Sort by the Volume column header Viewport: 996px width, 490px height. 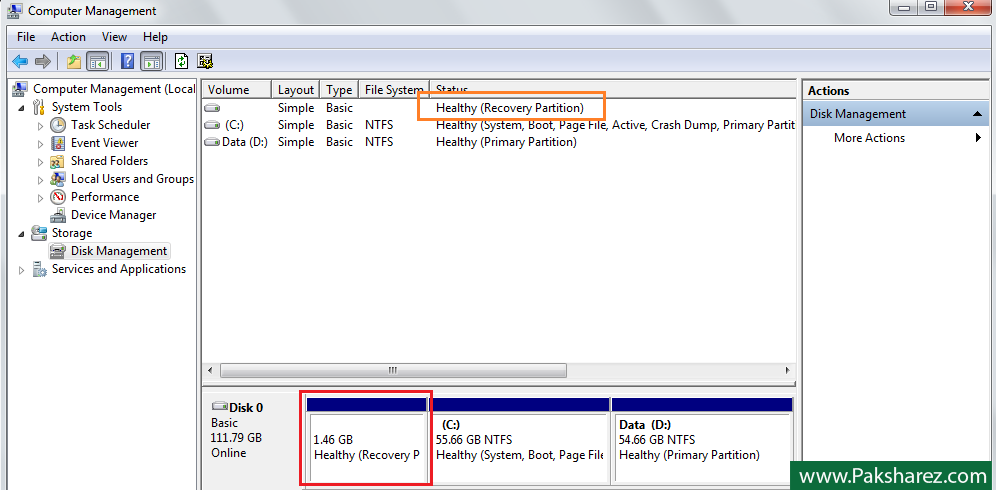237,90
